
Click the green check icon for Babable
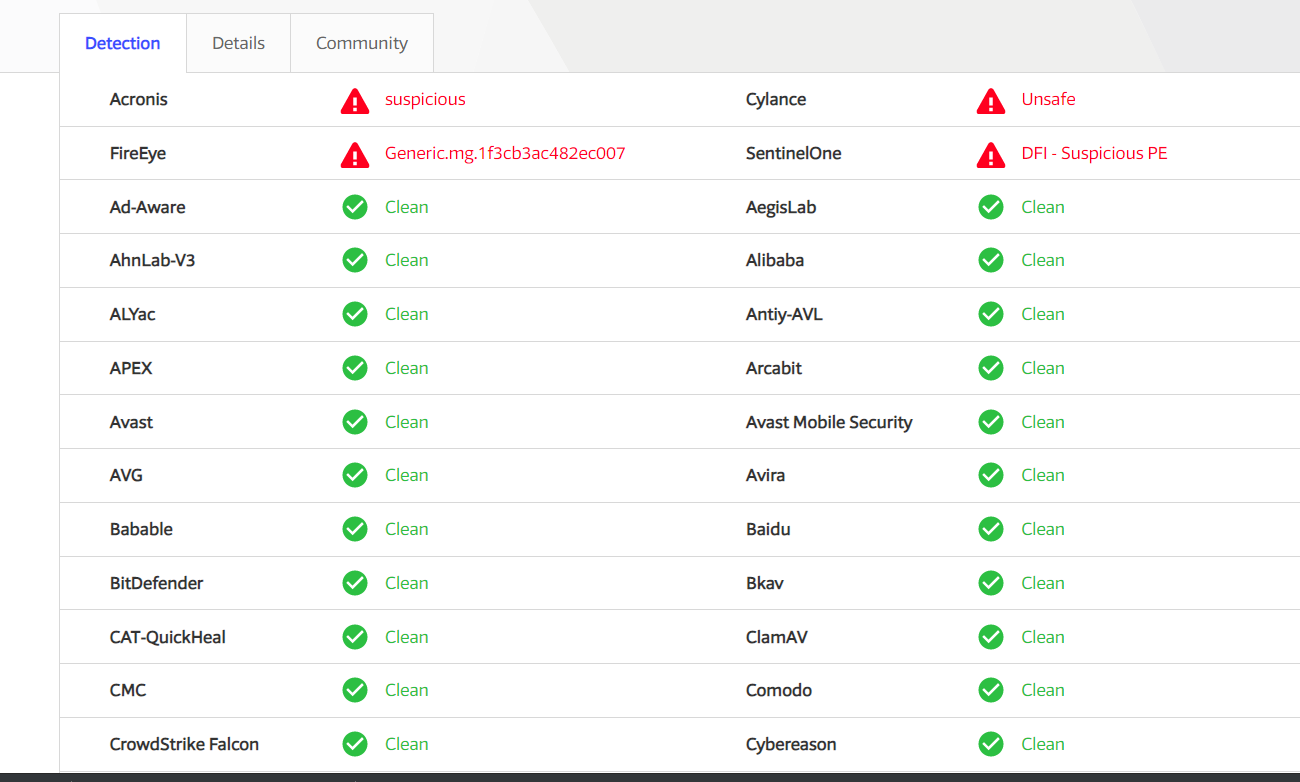(355, 529)
